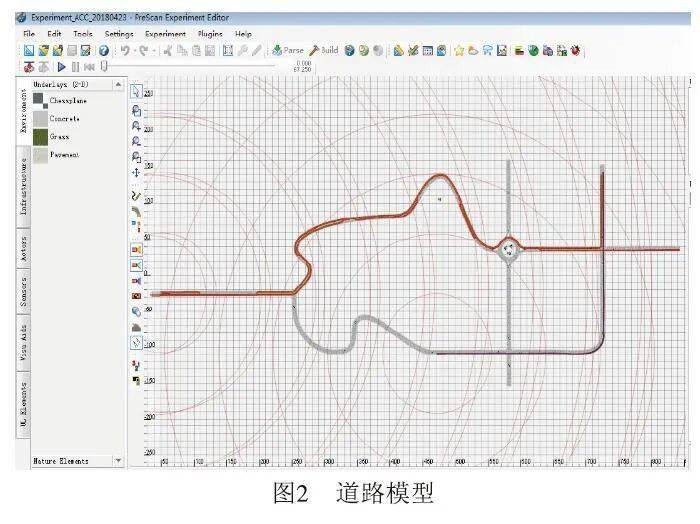700x524 pixels.
Task: Click the cut scissors icon
Action: (168, 50)
